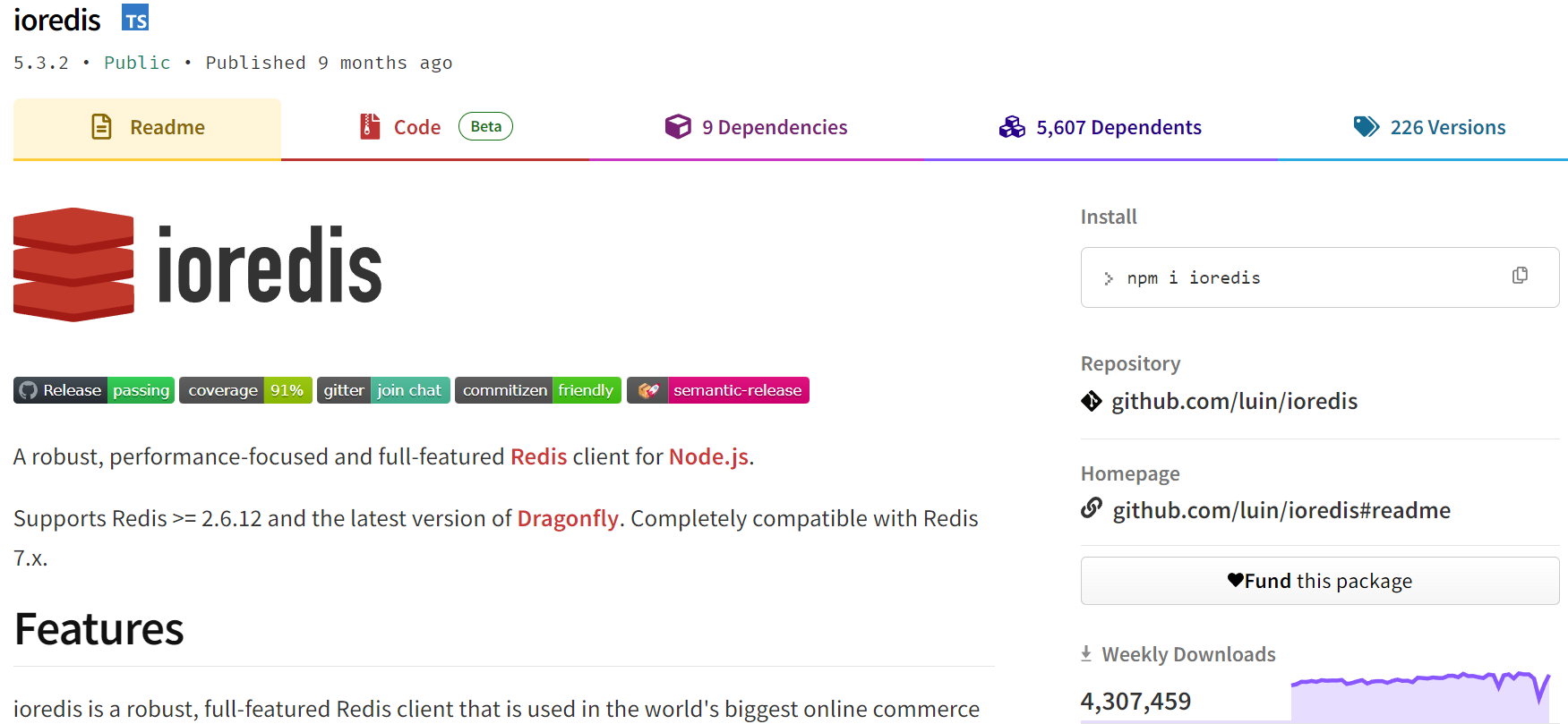Screen dimensions: 1568x724
Task: Open the Release passing badge
Action: coord(94,390)
